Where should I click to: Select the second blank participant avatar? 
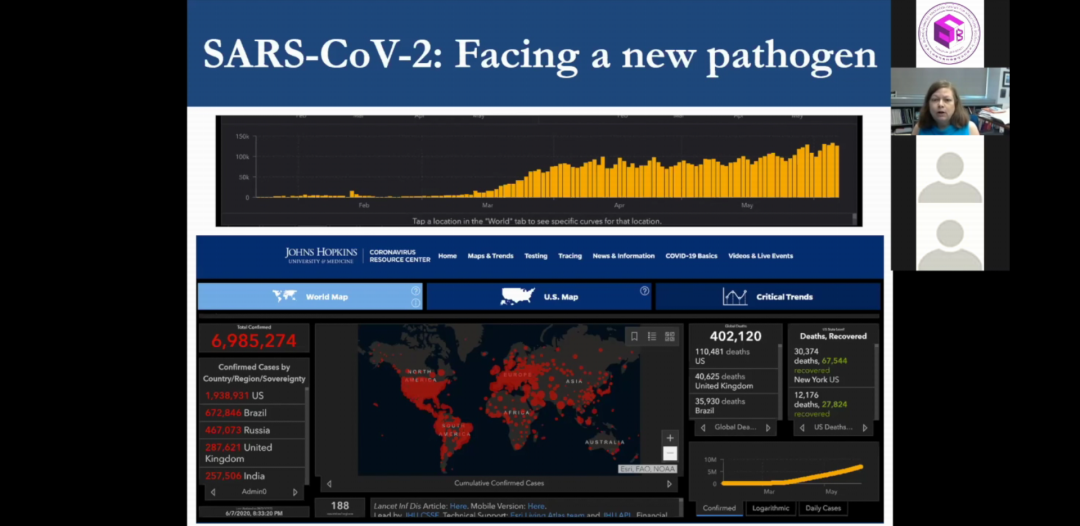[x=950, y=235]
